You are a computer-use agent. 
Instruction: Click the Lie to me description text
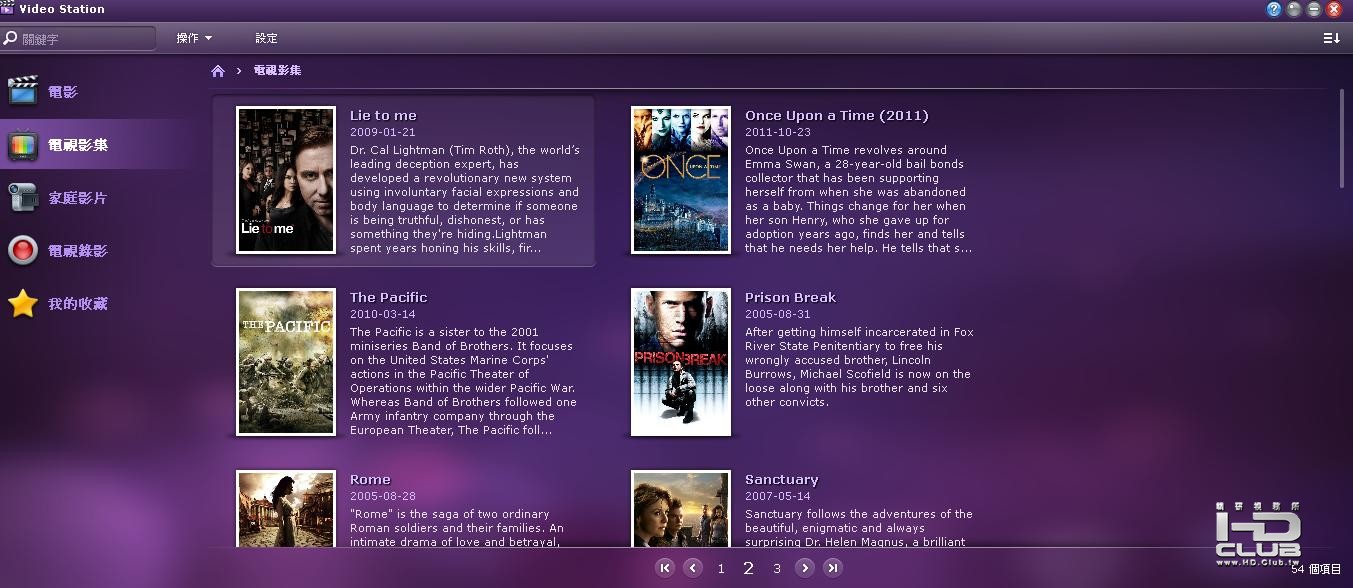465,199
